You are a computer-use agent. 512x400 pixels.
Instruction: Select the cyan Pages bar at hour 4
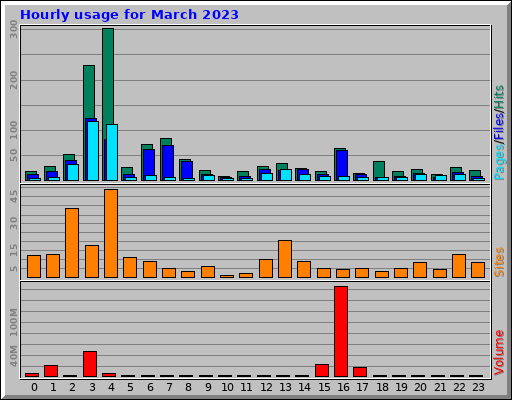pyautogui.click(x=112, y=152)
